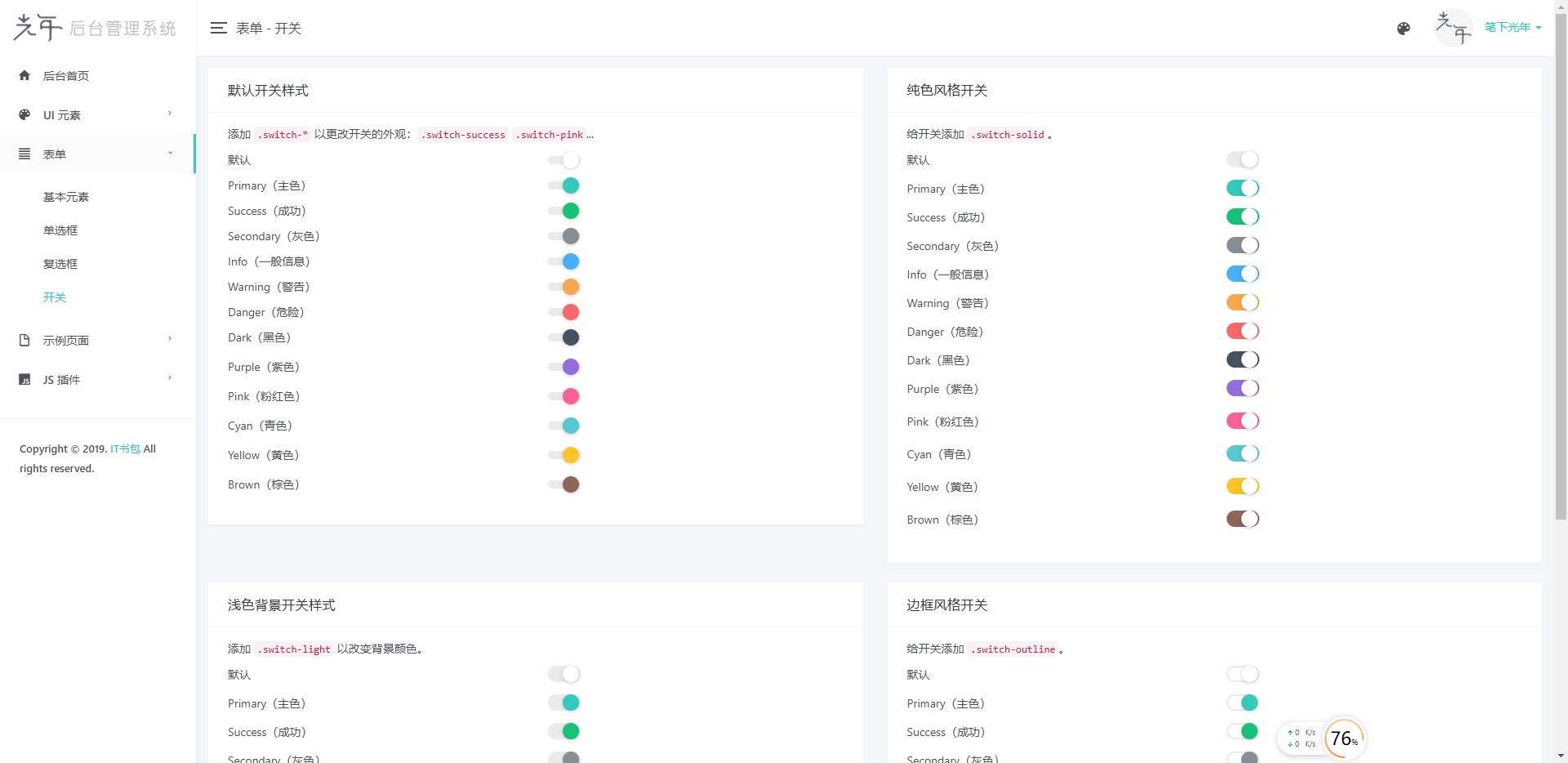
Task: Click the site logo 后台管理系统
Action: pyautogui.click(x=96, y=28)
